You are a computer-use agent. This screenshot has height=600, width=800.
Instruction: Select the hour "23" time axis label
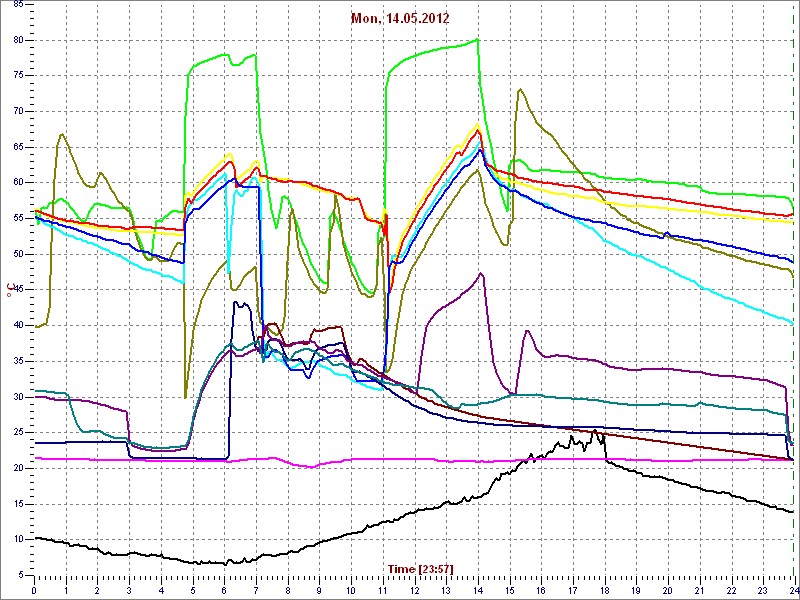point(763,589)
